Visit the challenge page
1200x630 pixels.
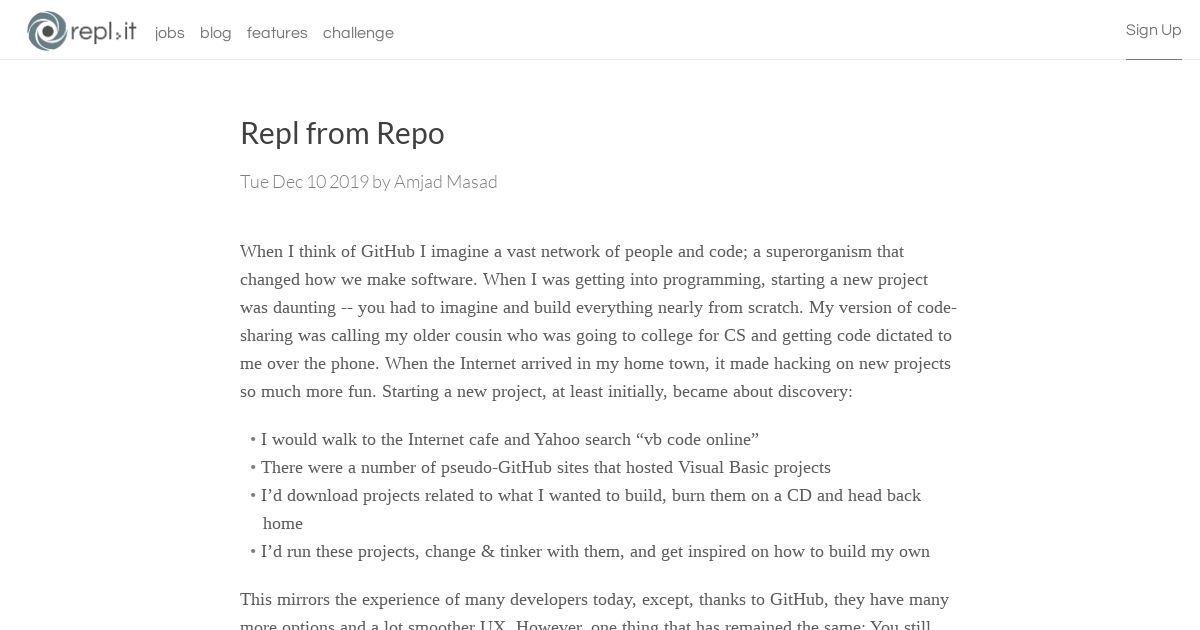point(358,33)
